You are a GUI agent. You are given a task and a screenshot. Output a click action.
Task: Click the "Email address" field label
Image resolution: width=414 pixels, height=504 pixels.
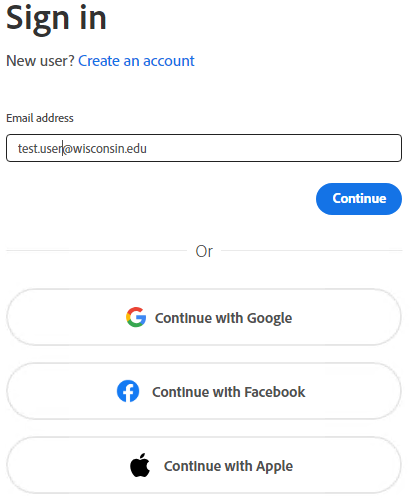[x=40, y=118]
